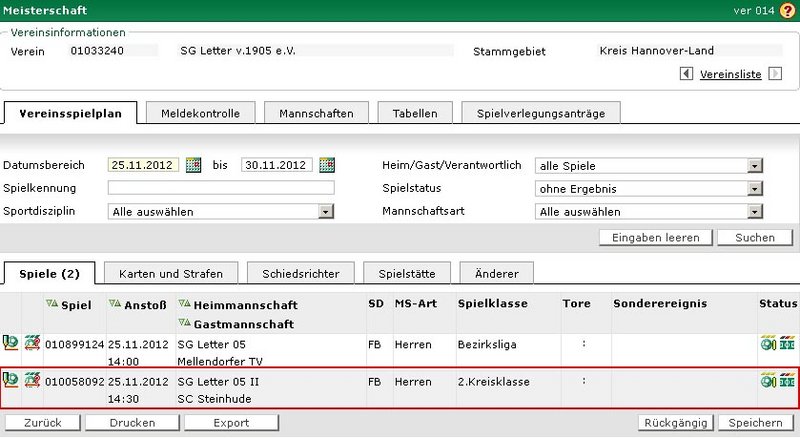Click the Vereinsliste link
This screenshot has width=800, height=438.
coord(730,74)
